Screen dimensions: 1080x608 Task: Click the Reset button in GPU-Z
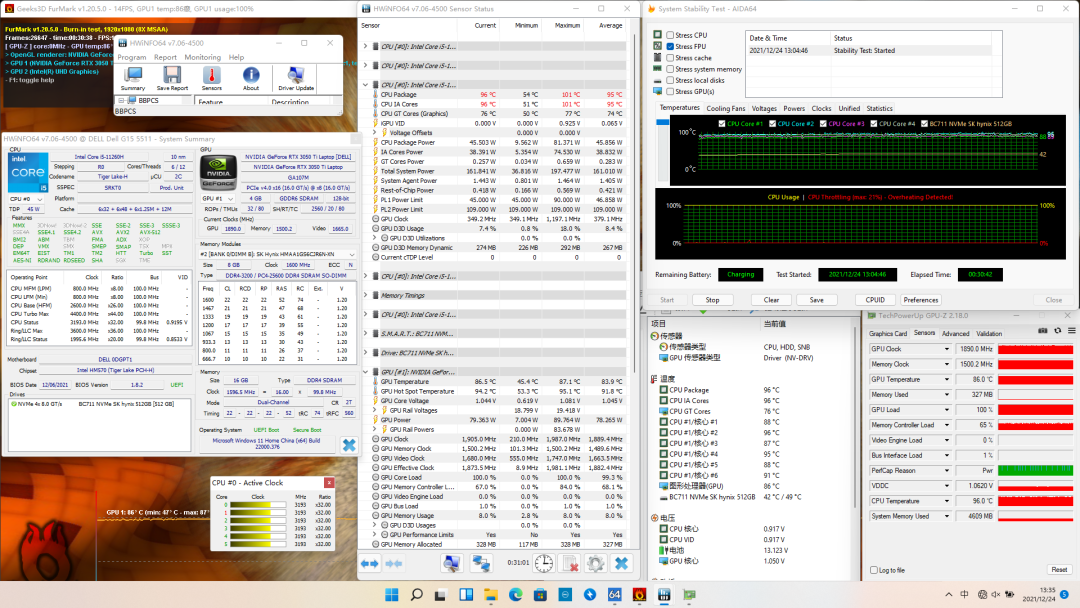(x=1059, y=570)
